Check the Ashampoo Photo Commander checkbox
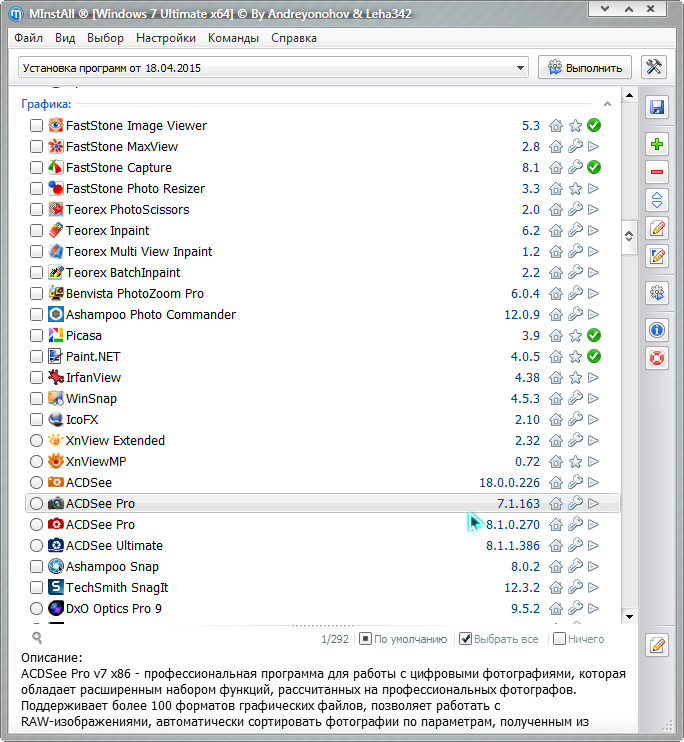 point(36,314)
